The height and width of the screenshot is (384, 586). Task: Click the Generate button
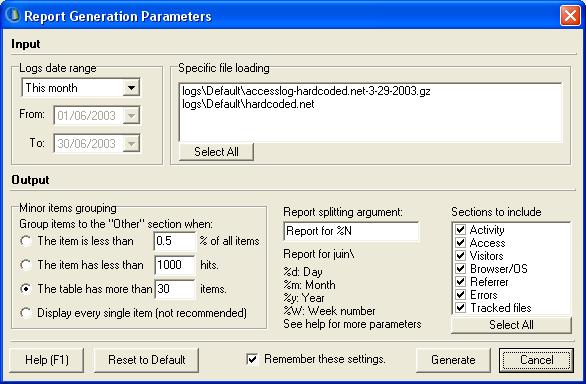click(453, 360)
